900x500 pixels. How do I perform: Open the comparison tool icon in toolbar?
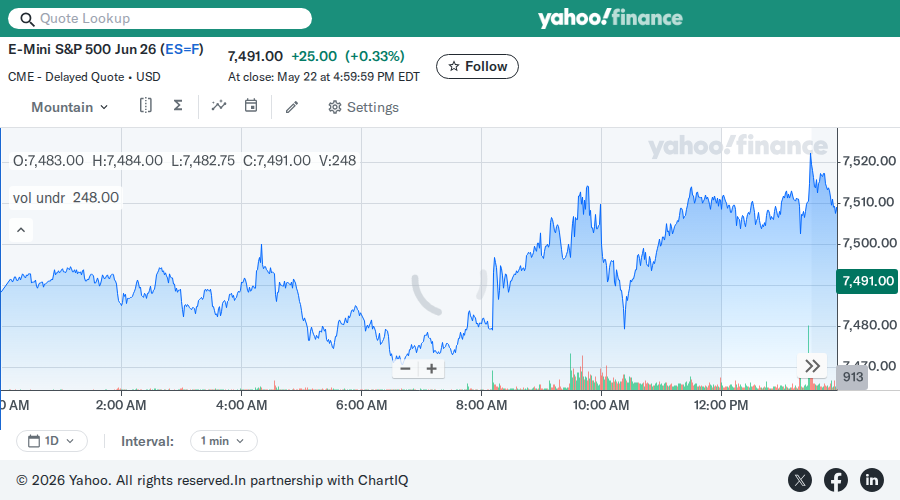point(146,106)
